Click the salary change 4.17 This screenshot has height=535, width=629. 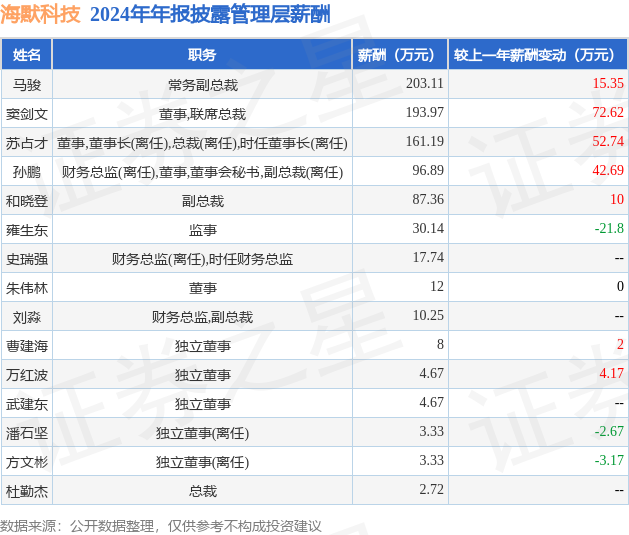[x=612, y=373]
